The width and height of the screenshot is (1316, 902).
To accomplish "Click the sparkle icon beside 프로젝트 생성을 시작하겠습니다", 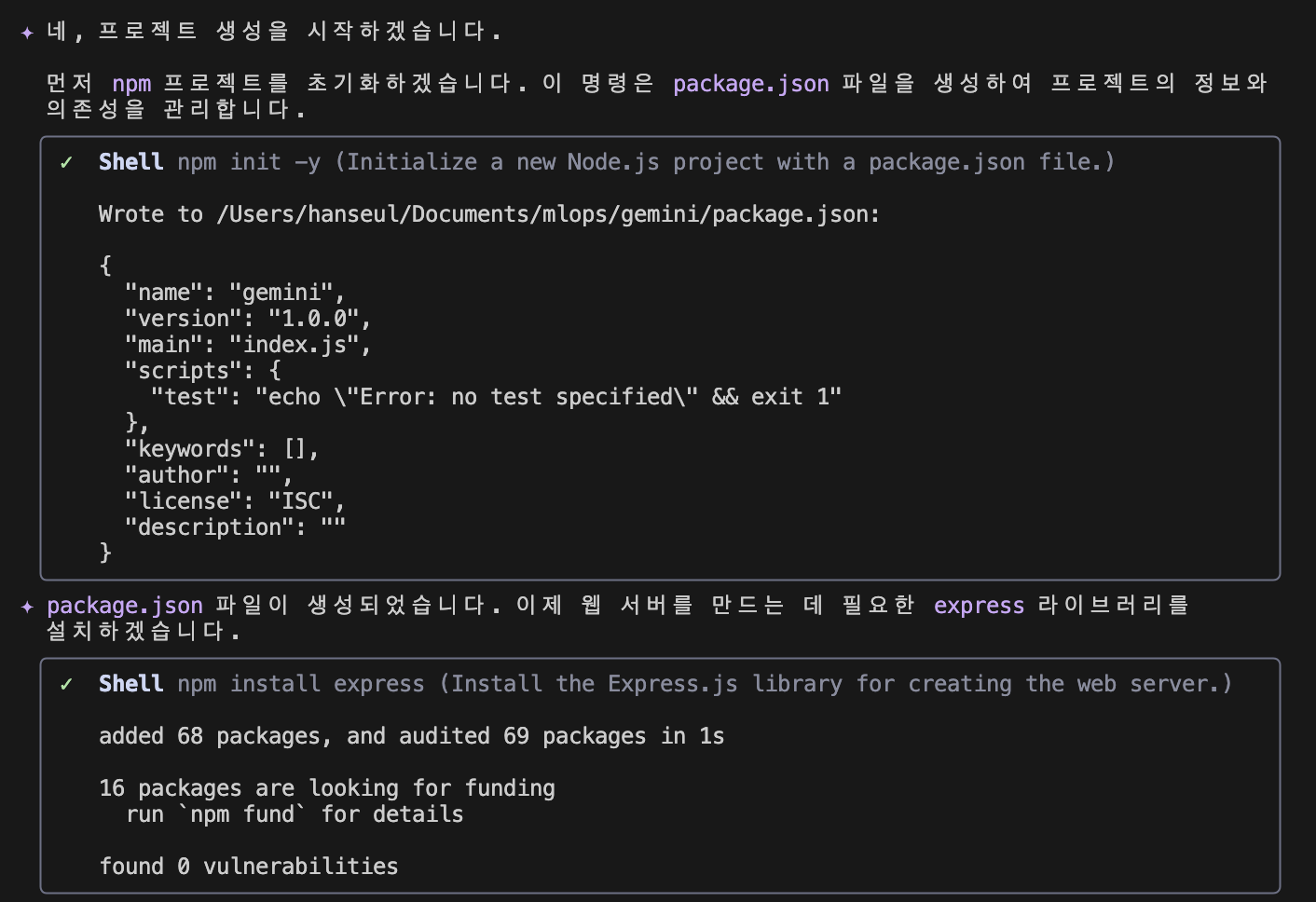I will (x=27, y=34).
